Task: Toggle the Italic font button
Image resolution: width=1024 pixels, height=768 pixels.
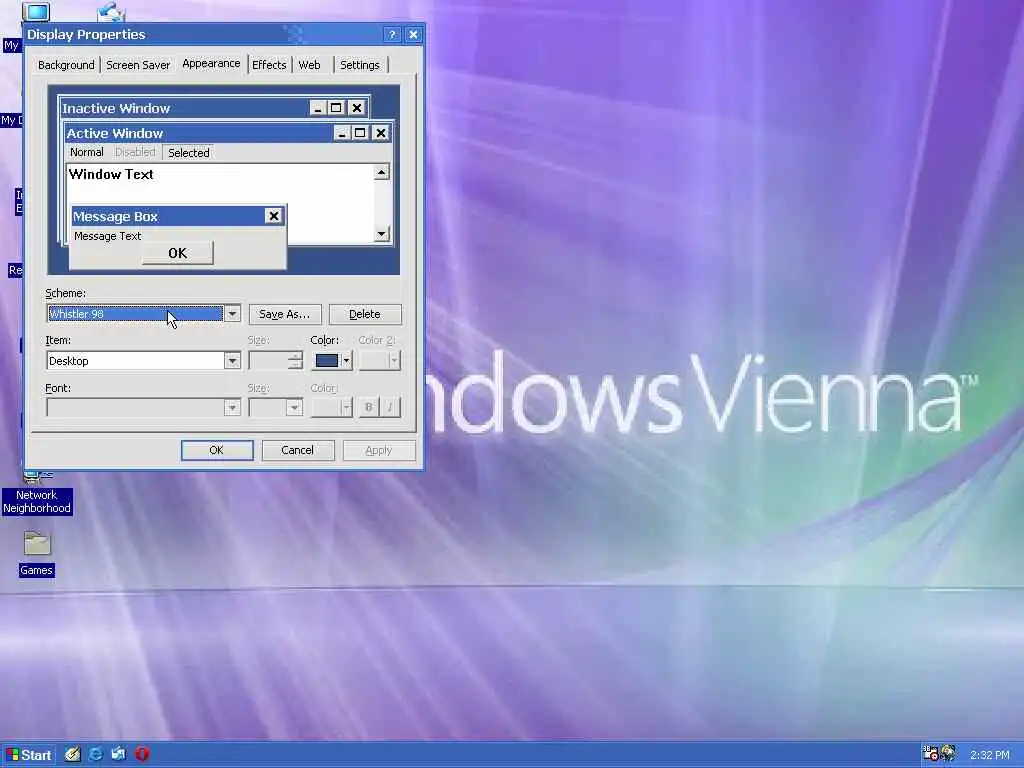Action: [390, 407]
